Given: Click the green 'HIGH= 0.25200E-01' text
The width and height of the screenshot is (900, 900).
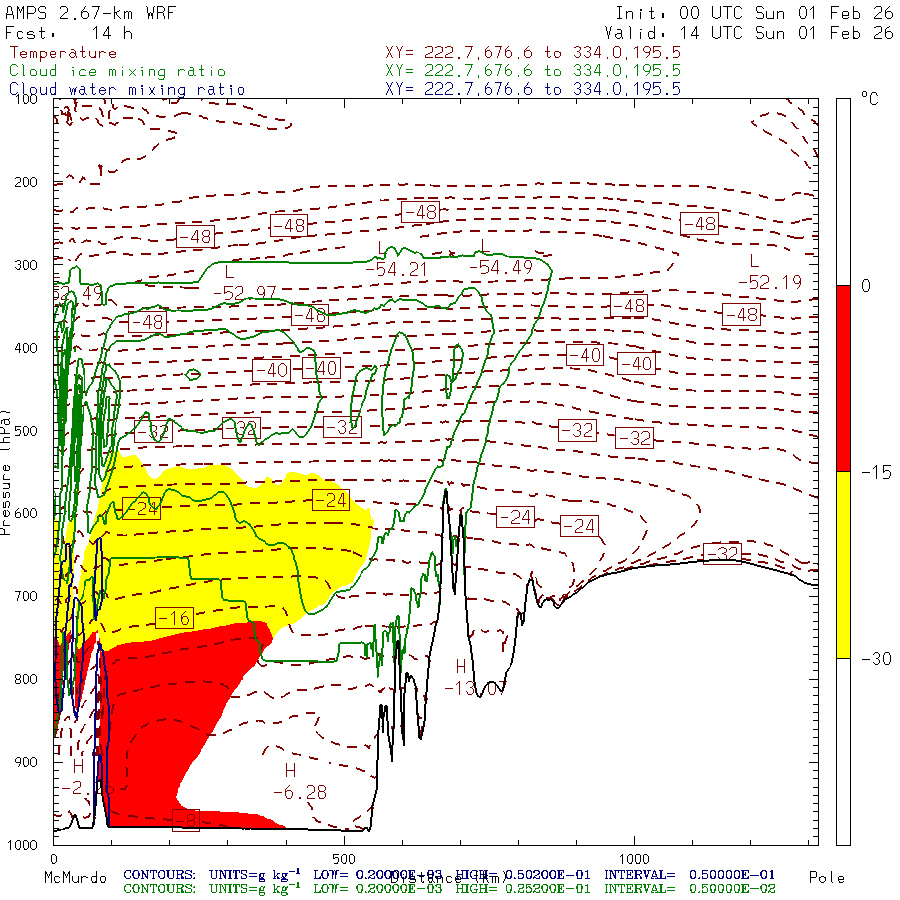Looking at the screenshot, I should [523, 889].
